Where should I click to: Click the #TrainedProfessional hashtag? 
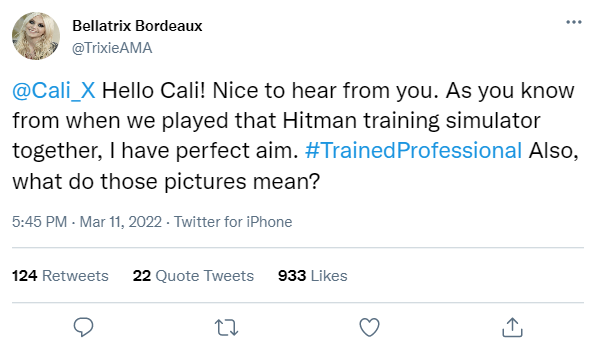413,150
